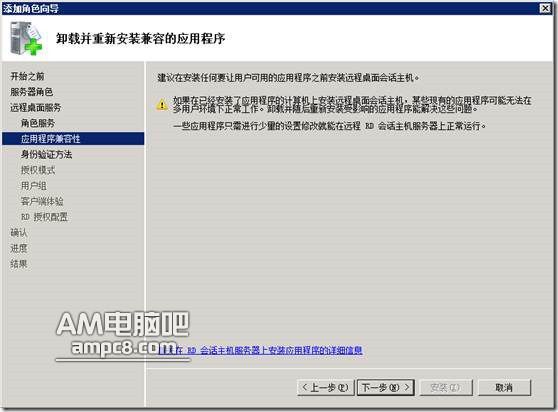Click the disabled 安装 button
The width and height of the screenshot is (558, 412).
tap(446, 387)
